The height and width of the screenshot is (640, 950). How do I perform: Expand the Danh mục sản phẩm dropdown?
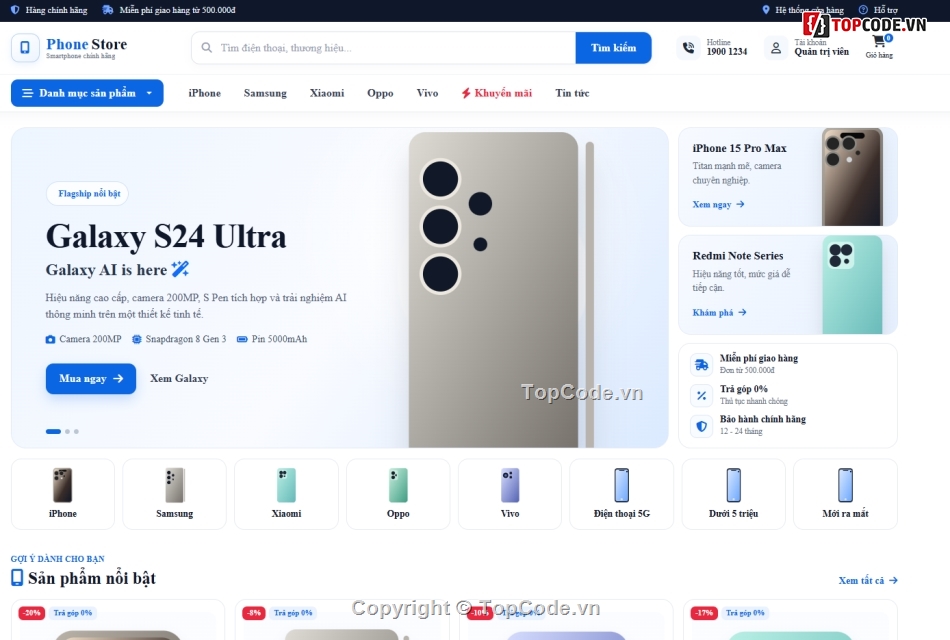[87, 93]
